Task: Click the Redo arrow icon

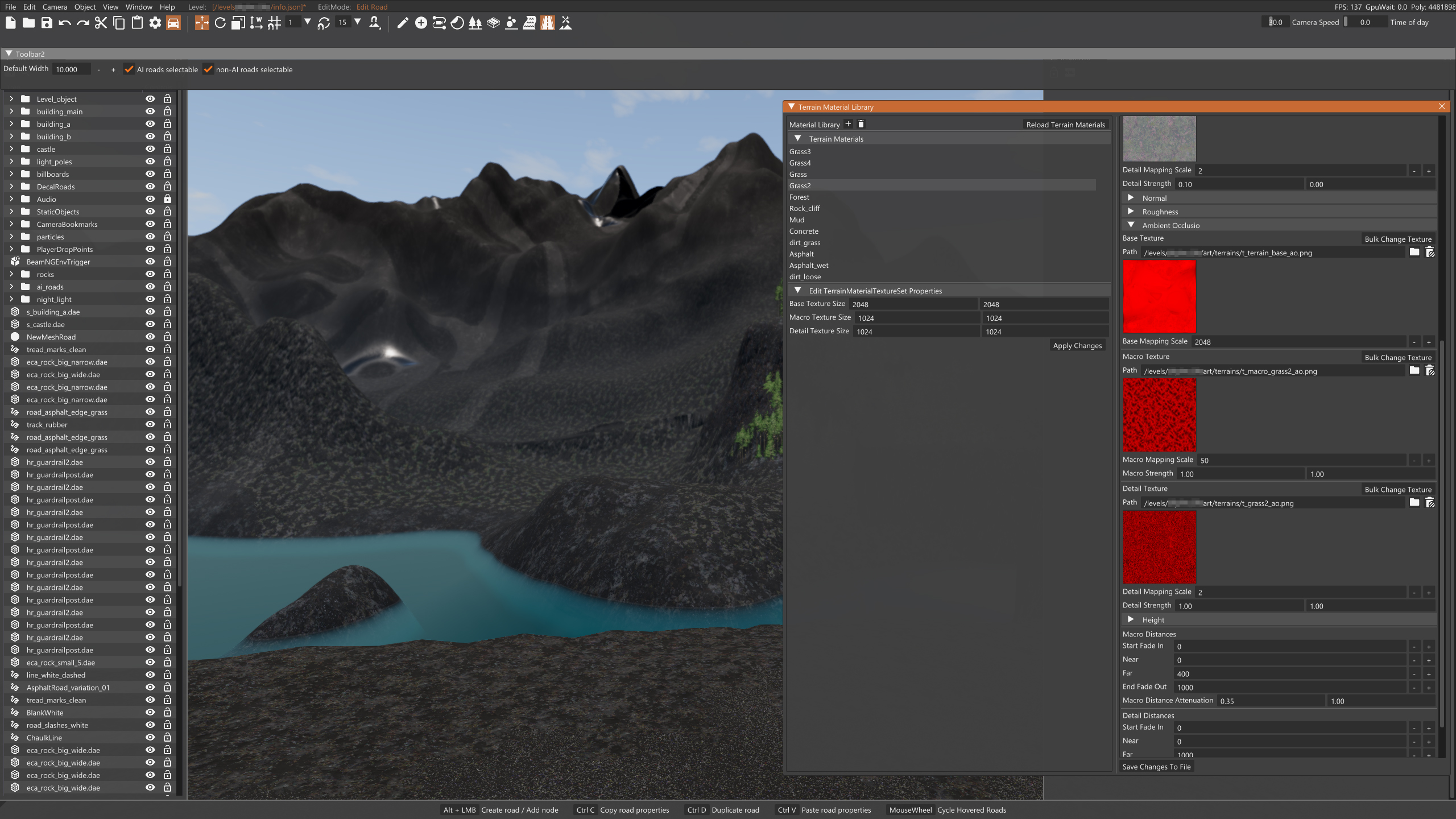Action: [x=83, y=23]
